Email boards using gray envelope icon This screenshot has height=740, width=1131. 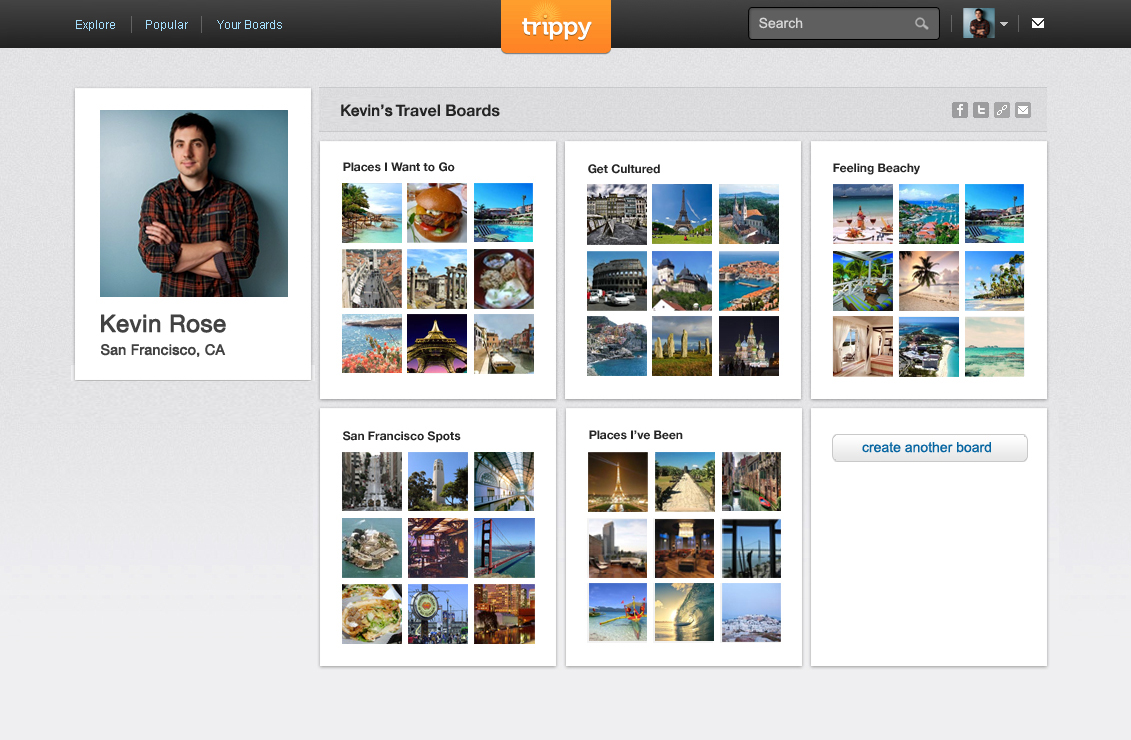1023,110
